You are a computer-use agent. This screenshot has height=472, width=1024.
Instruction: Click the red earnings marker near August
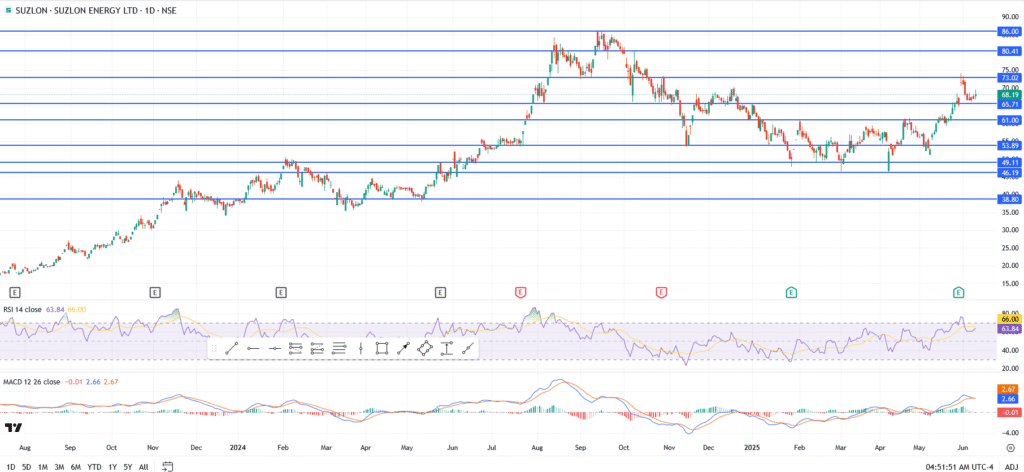(x=520, y=292)
